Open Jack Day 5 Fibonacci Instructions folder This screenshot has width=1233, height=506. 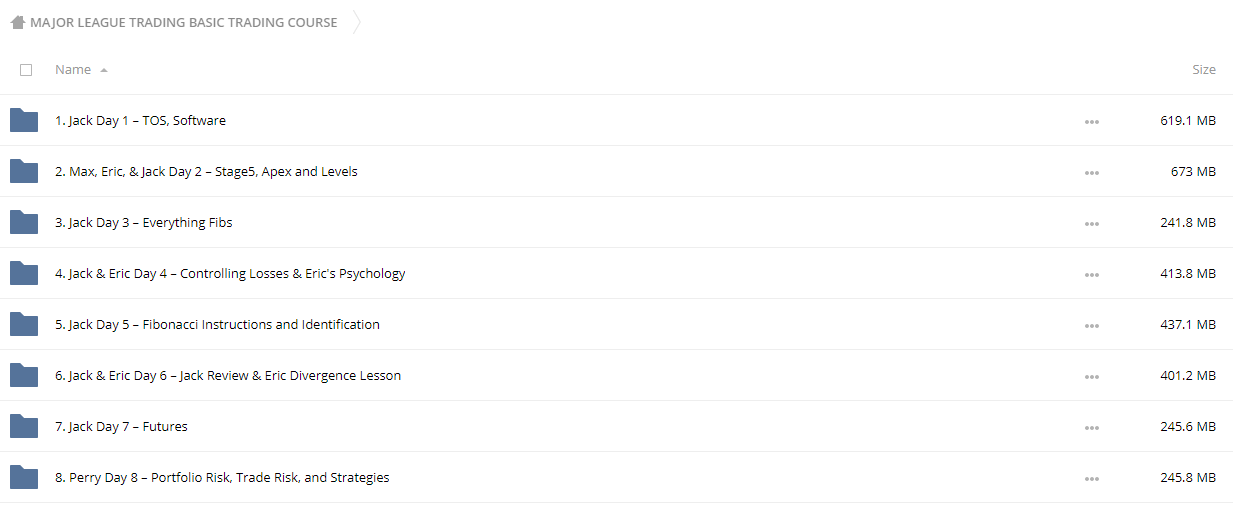(x=217, y=325)
